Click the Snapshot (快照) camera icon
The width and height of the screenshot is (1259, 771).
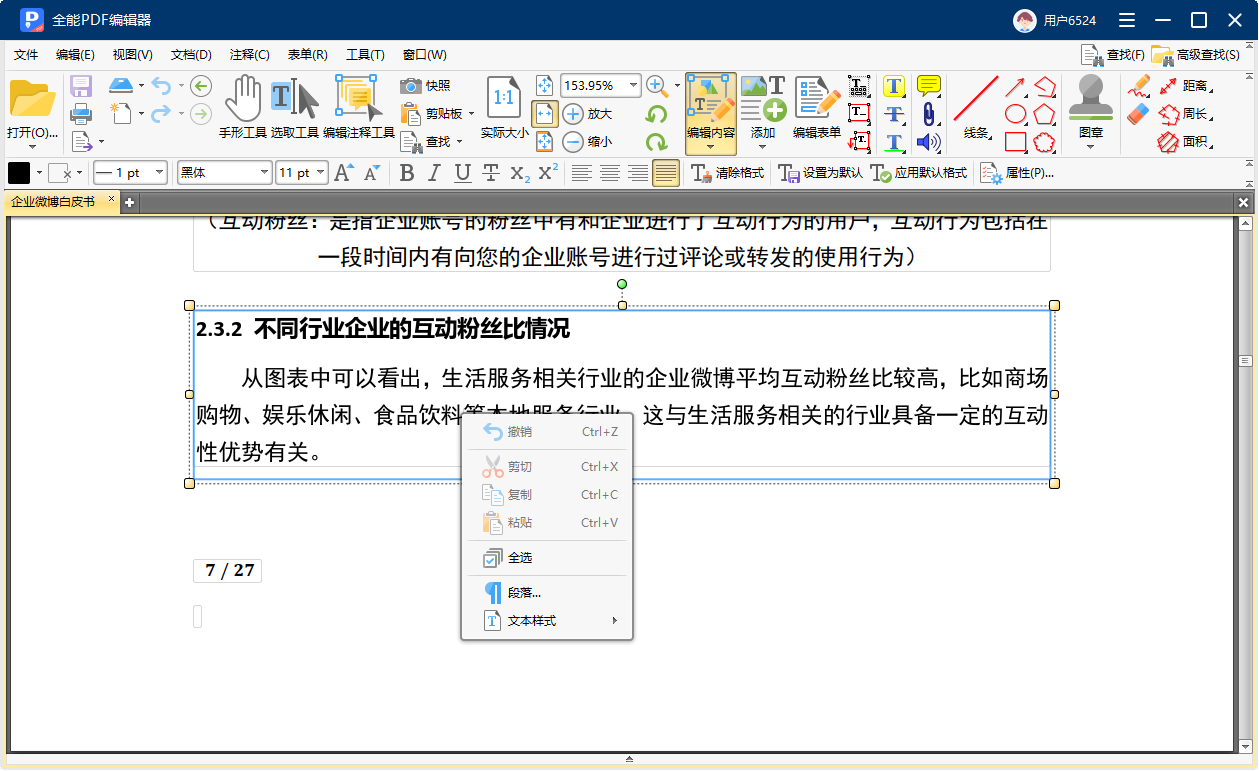click(x=411, y=86)
